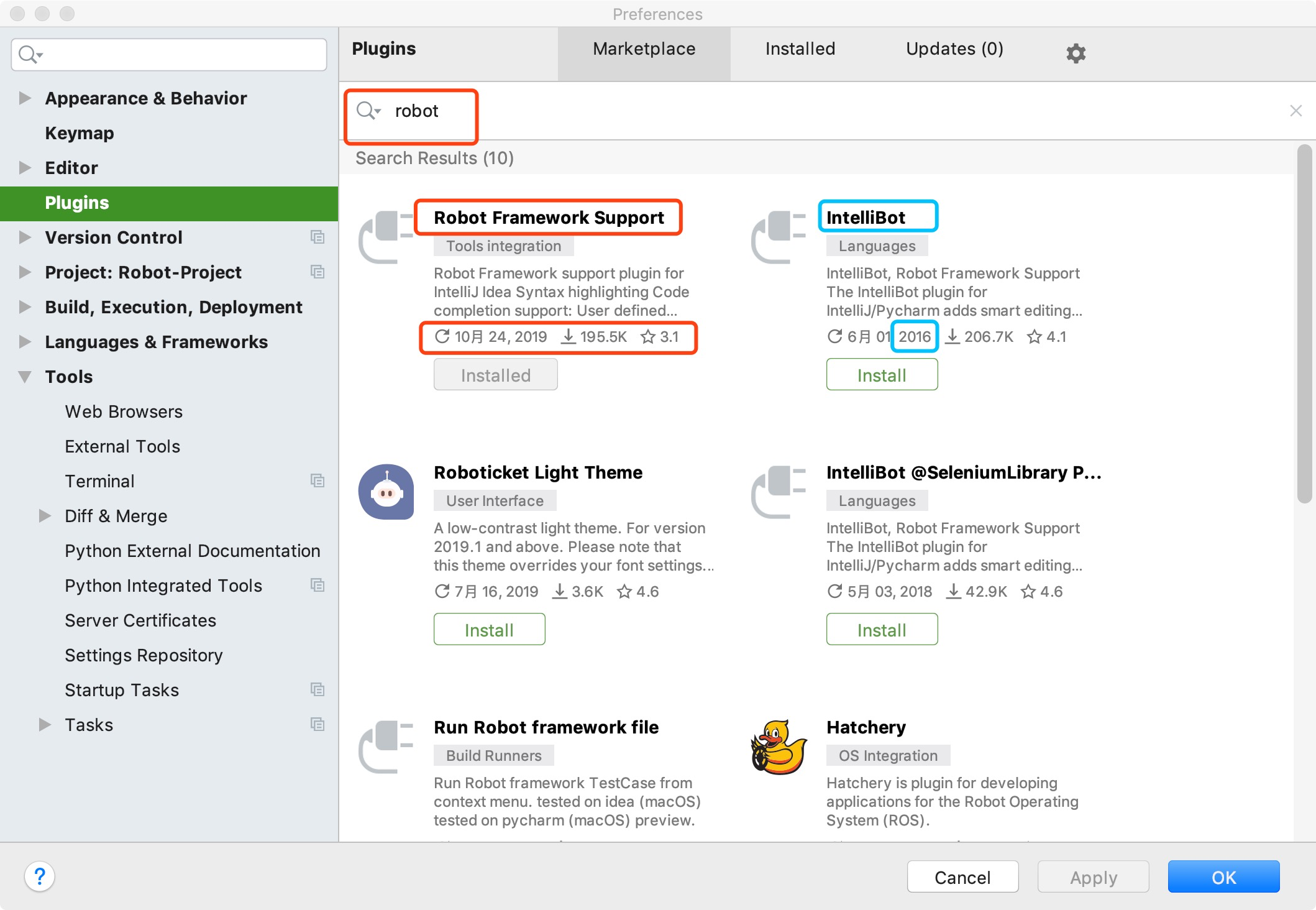The width and height of the screenshot is (1316, 910).
Task: Expand Languages & Frameworks section
Action: [x=25, y=342]
